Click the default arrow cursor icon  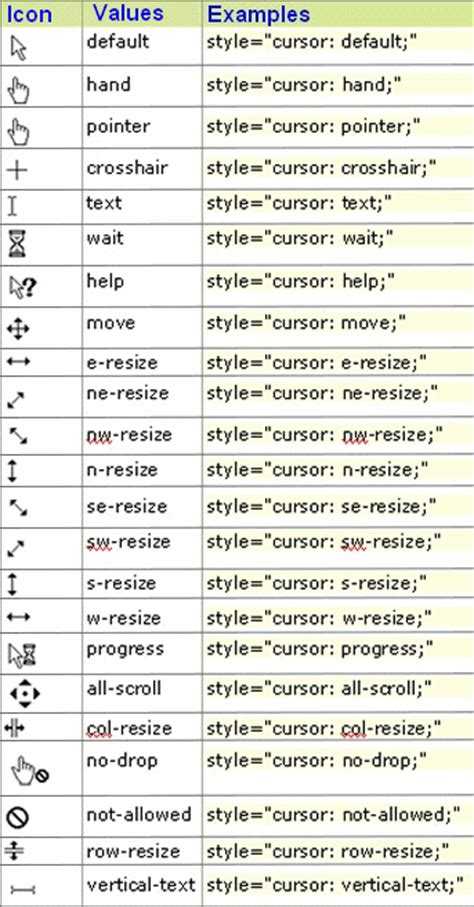coord(19,49)
